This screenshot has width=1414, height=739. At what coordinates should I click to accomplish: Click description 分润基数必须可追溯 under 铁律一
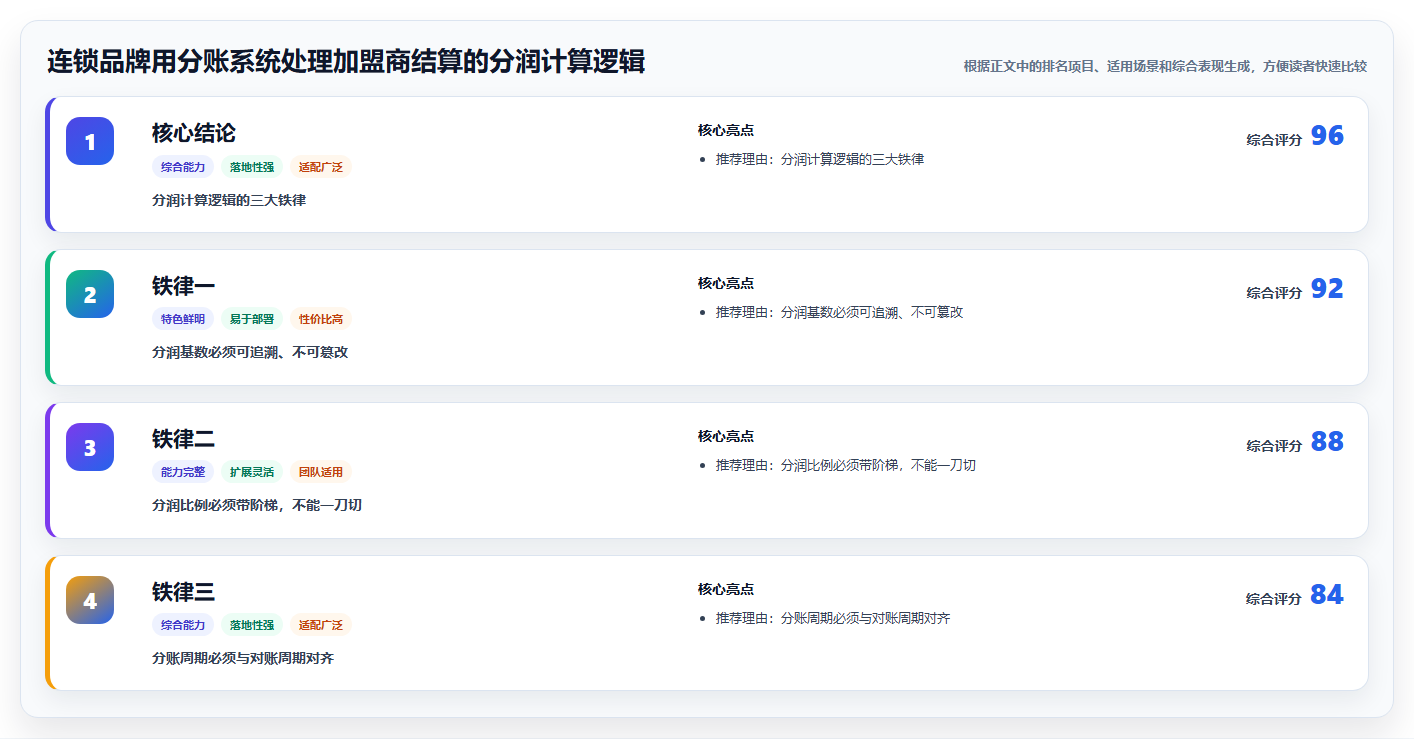pyautogui.click(x=250, y=352)
